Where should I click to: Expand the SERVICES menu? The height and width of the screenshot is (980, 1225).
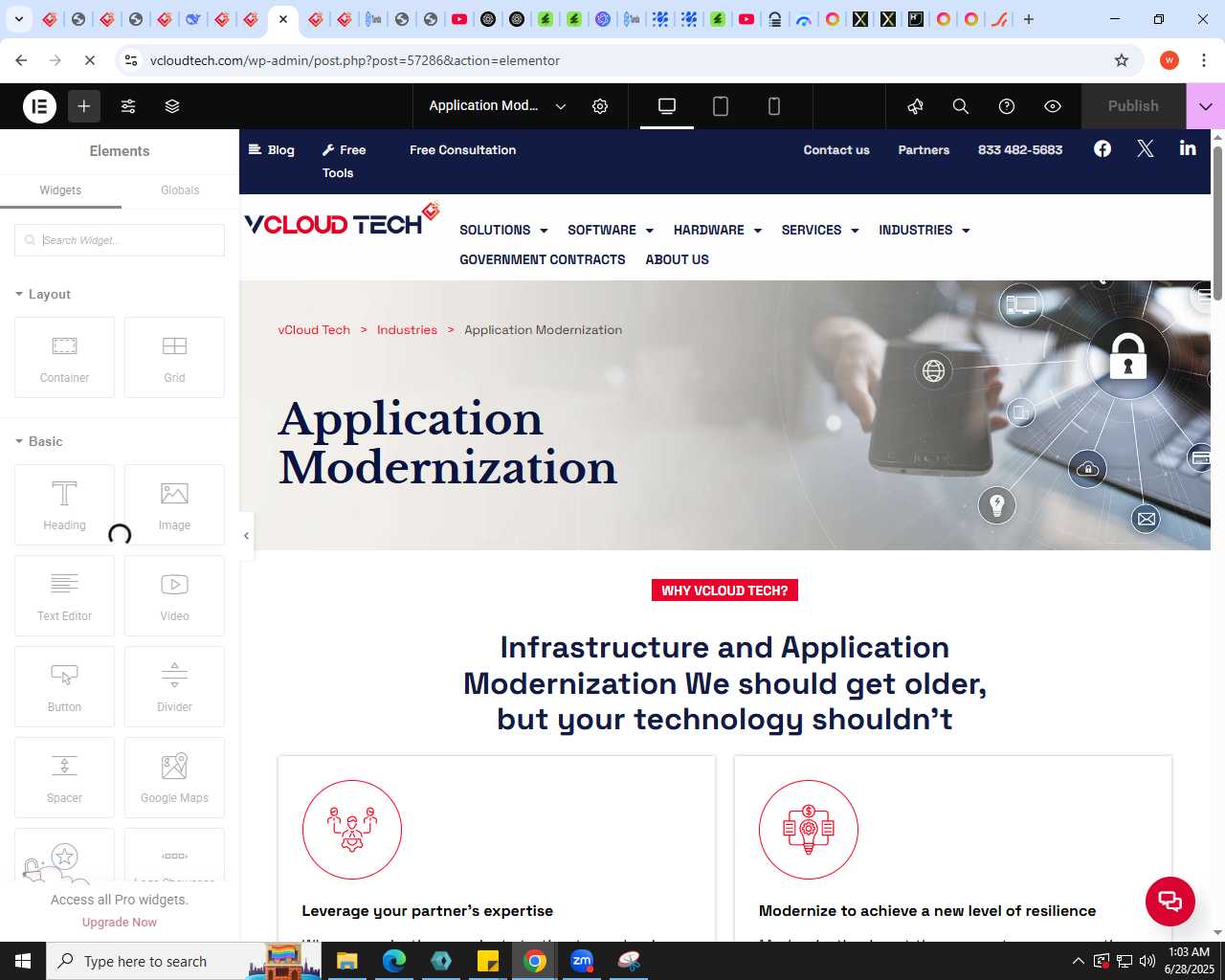[x=820, y=231]
